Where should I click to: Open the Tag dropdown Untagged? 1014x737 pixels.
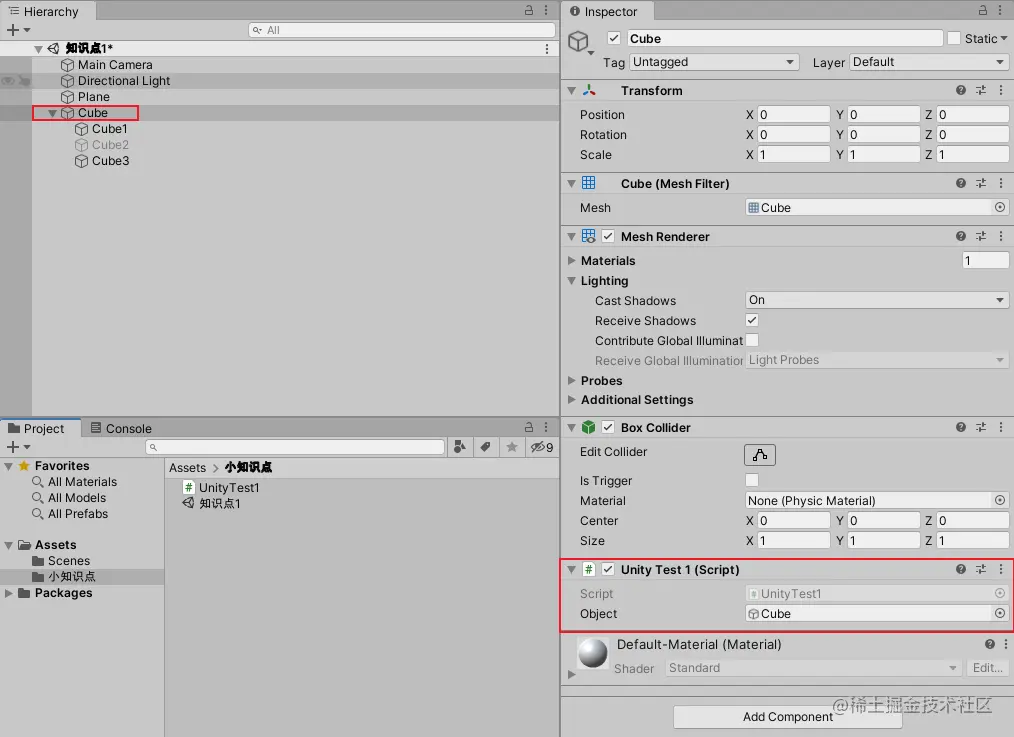coord(714,62)
